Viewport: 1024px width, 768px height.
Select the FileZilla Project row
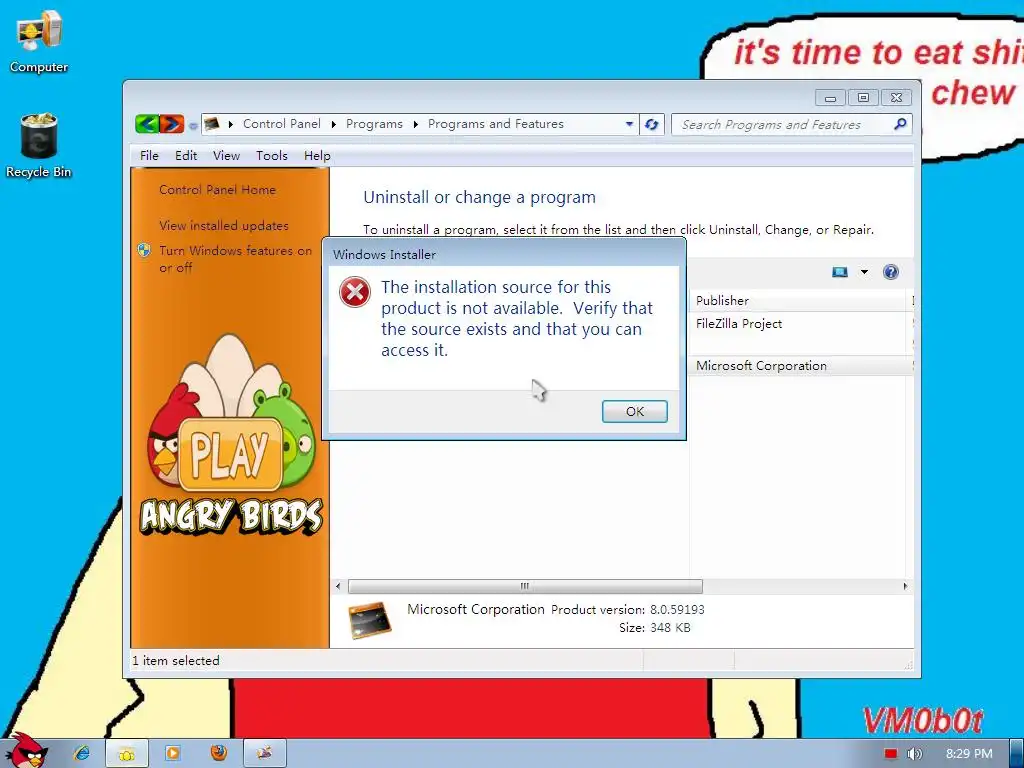[801, 323]
